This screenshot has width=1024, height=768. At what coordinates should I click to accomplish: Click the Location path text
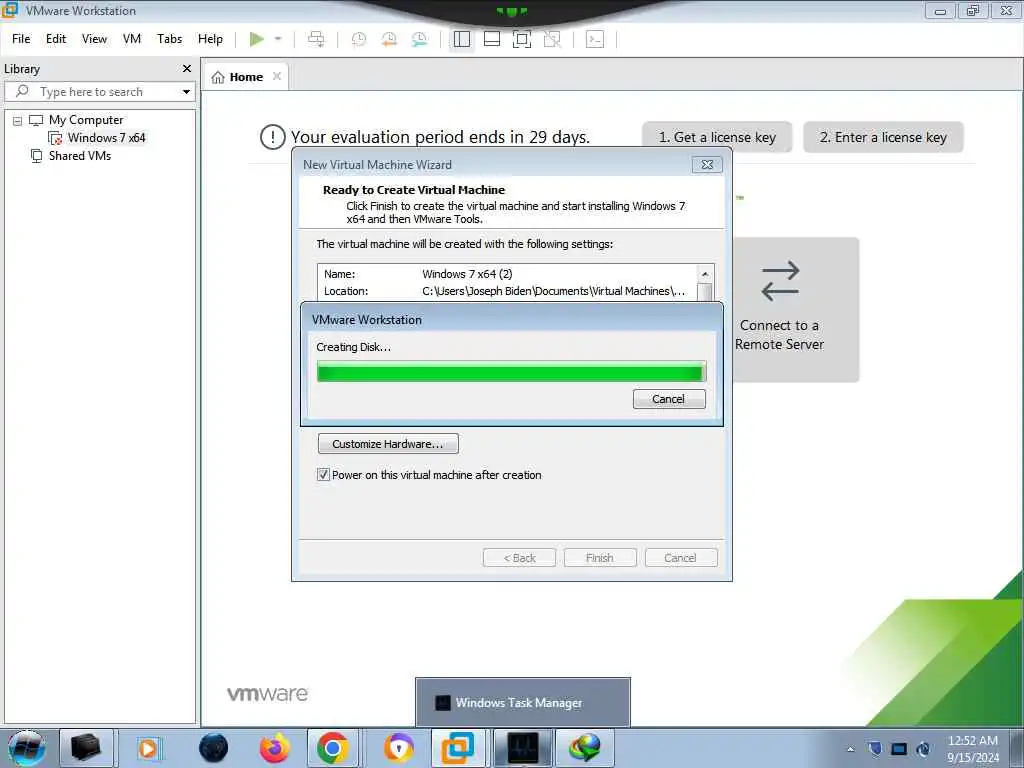pyautogui.click(x=553, y=291)
